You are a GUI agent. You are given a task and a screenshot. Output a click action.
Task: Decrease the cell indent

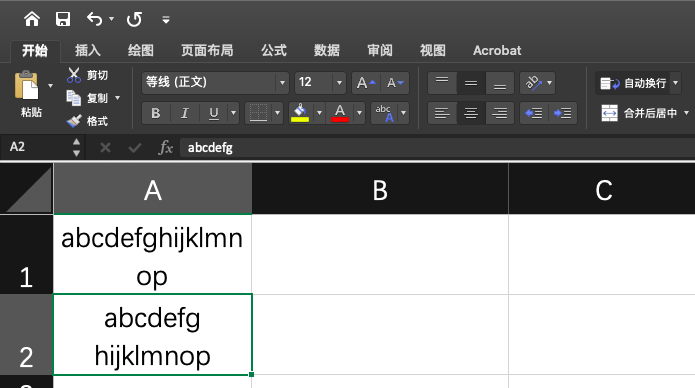pos(534,113)
